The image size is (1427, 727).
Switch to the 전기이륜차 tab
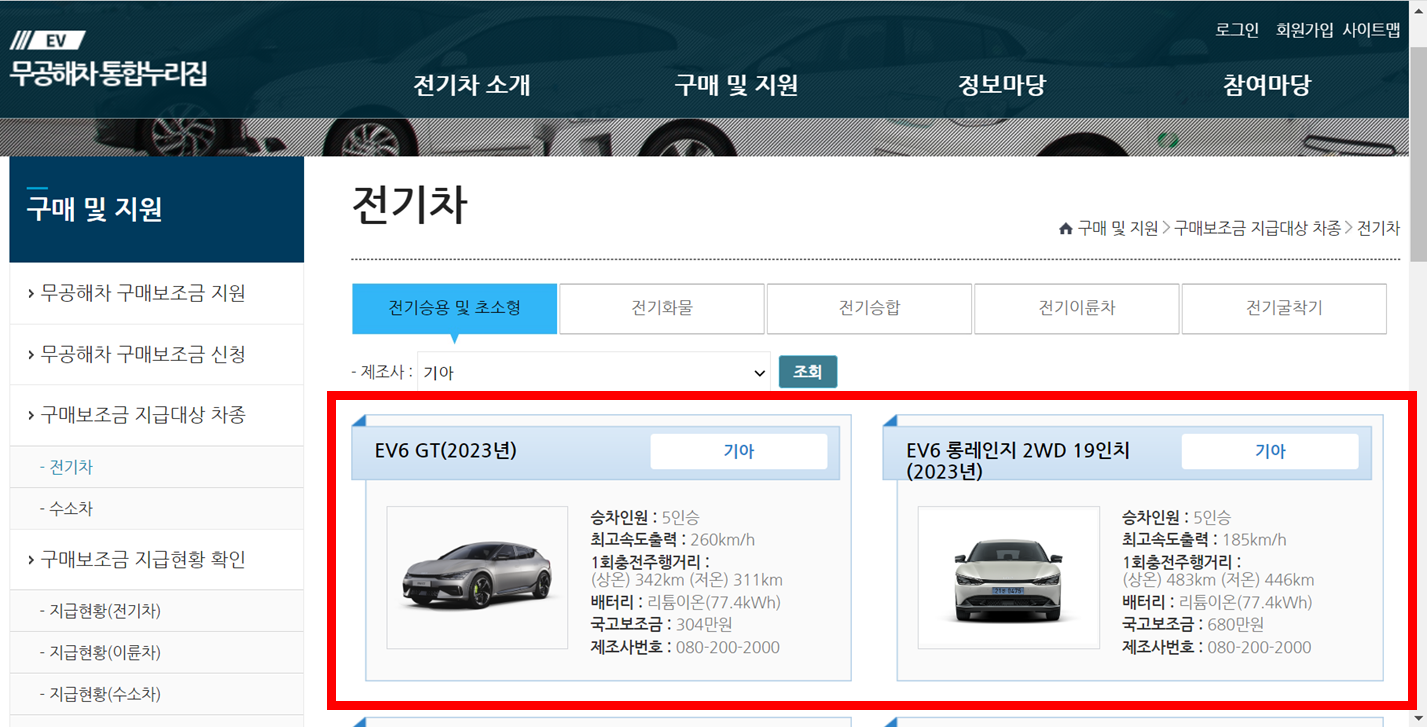coord(1077,308)
